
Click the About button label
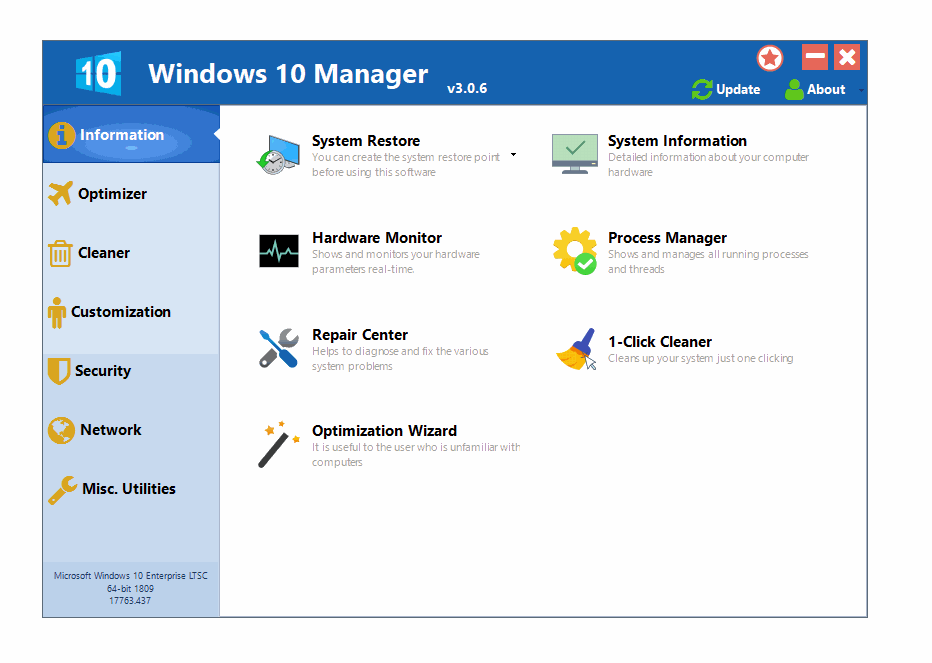(826, 90)
